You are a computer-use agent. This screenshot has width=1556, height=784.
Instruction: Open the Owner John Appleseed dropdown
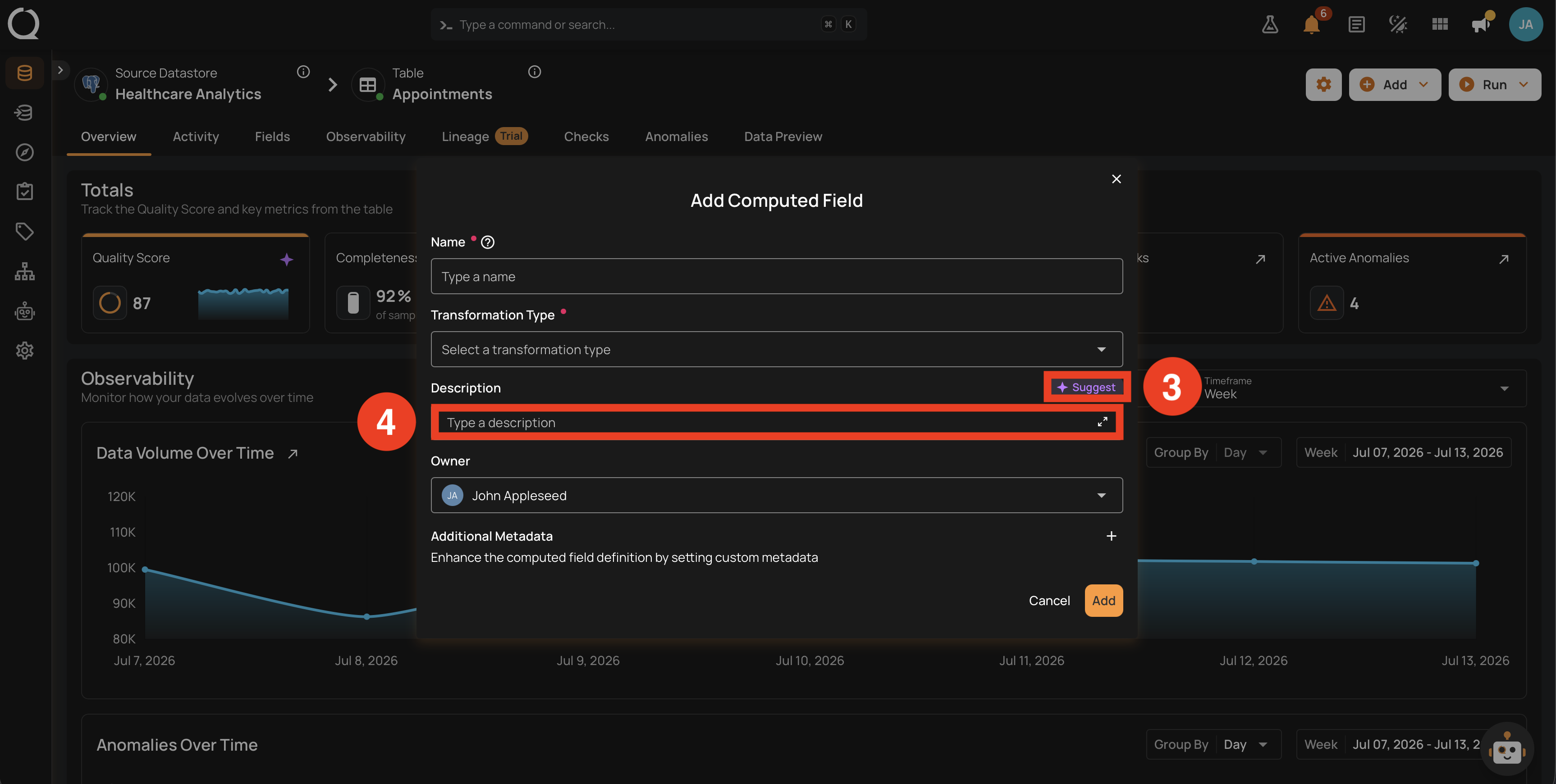(776, 495)
